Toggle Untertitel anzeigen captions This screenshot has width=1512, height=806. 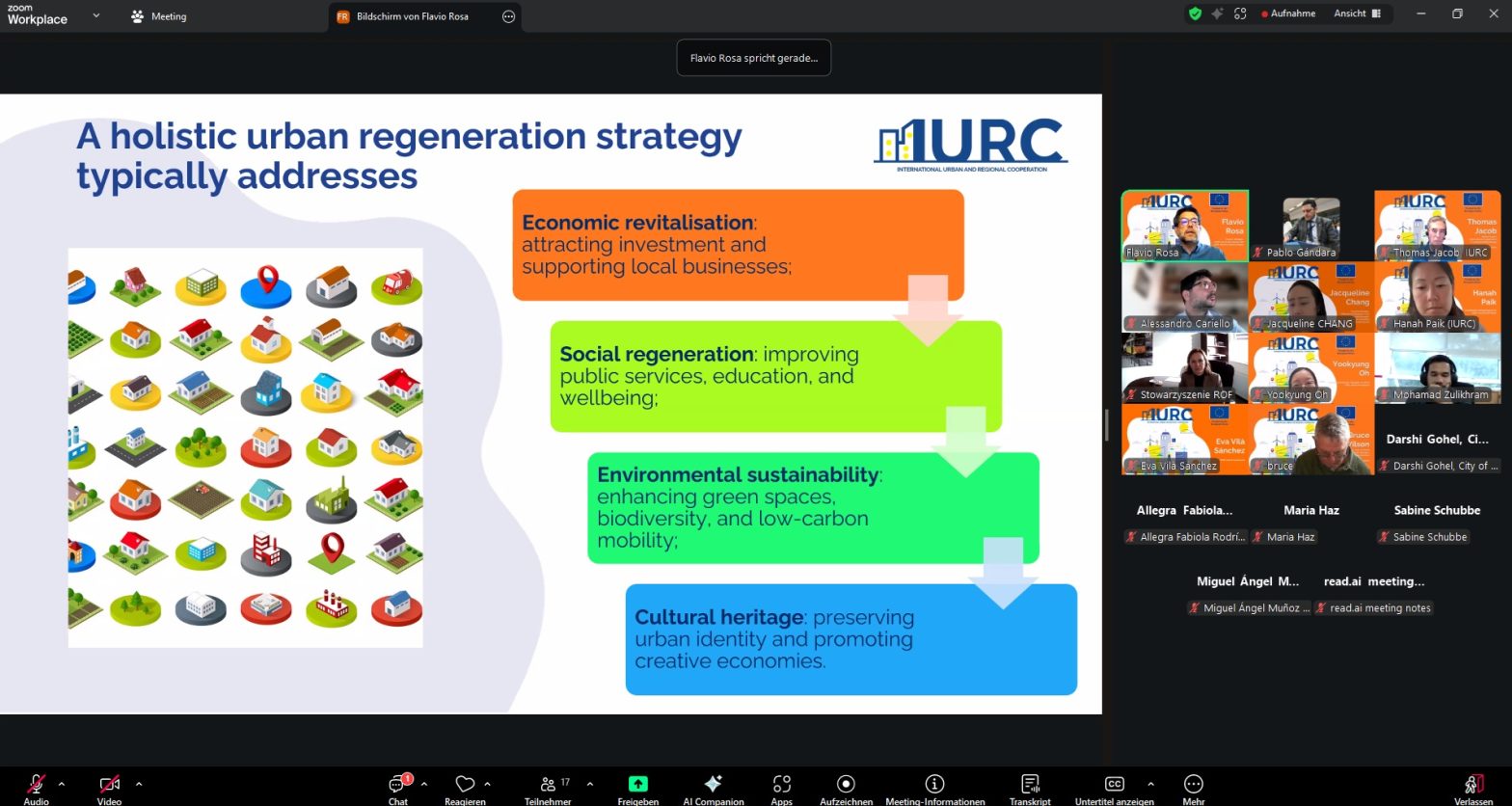tap(1114, 785)
